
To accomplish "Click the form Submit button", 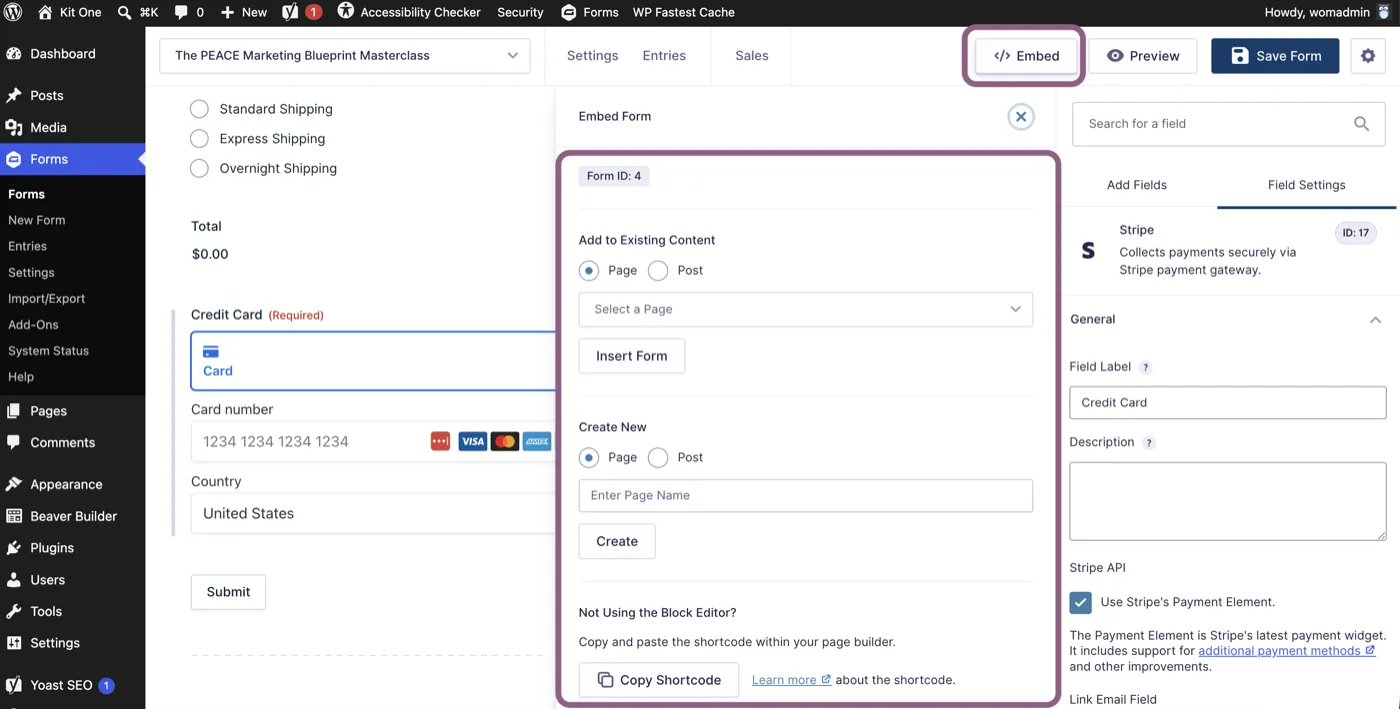I will click(228, 592).
